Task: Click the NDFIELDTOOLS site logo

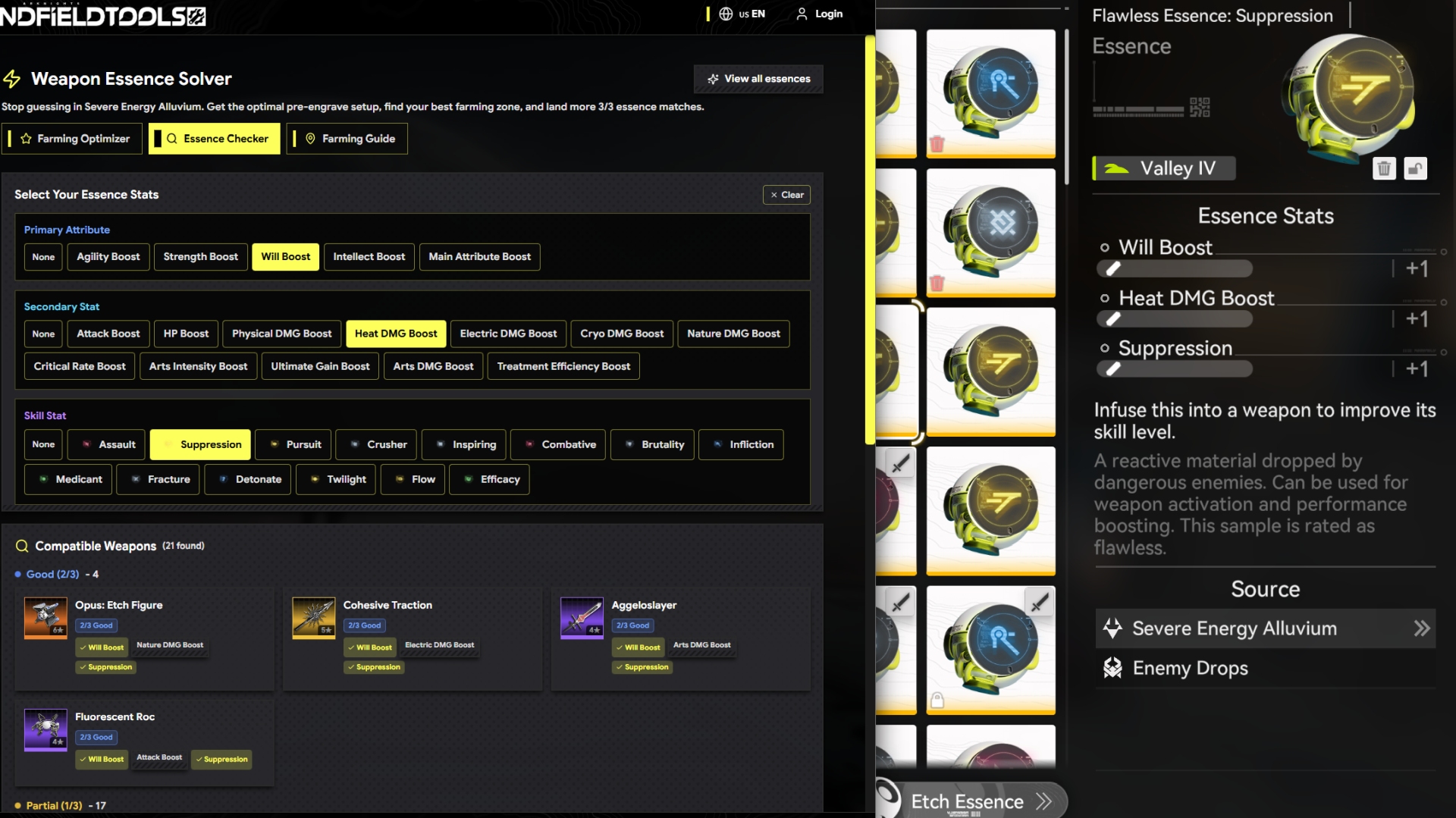Action: pyautogui.click(x=102, y=16)
